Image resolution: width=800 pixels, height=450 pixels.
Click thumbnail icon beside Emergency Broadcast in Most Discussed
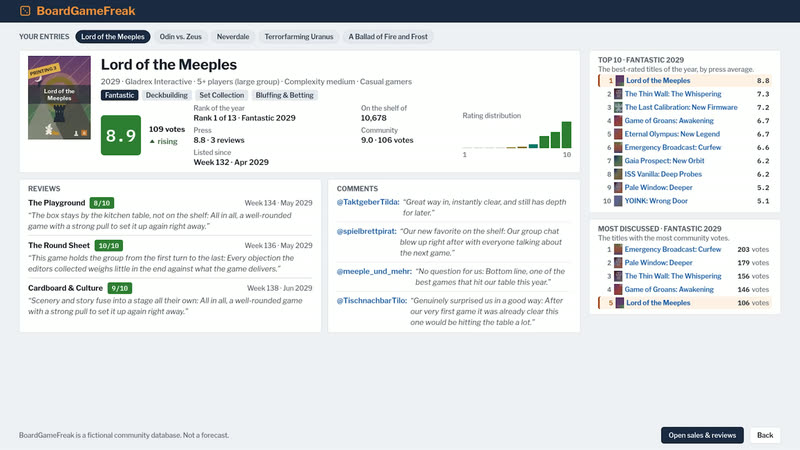point(618,249)
